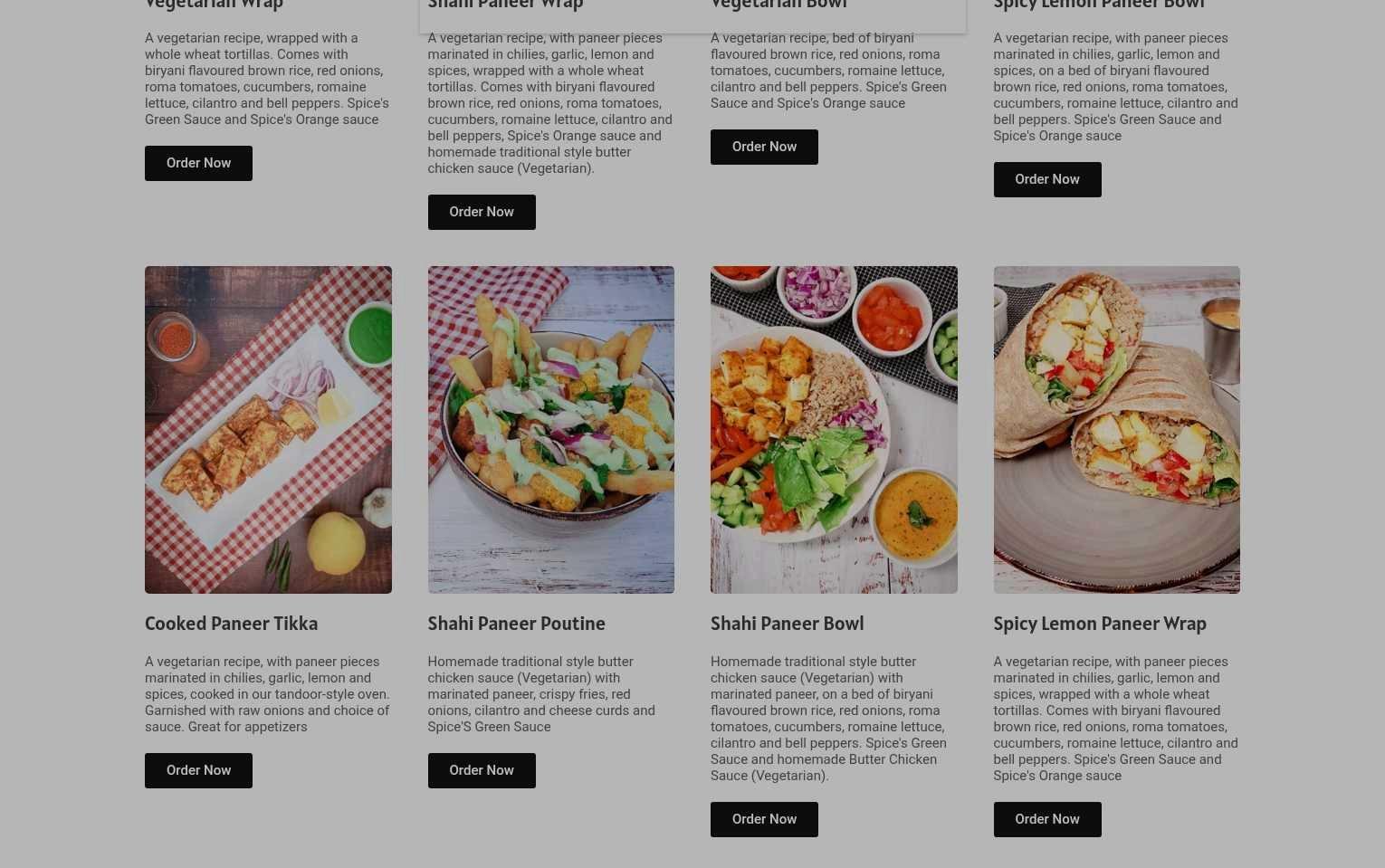Click the Cooked Paneer Tikka description text
This screenshot has width=1385, height=868.
(267, 694)
